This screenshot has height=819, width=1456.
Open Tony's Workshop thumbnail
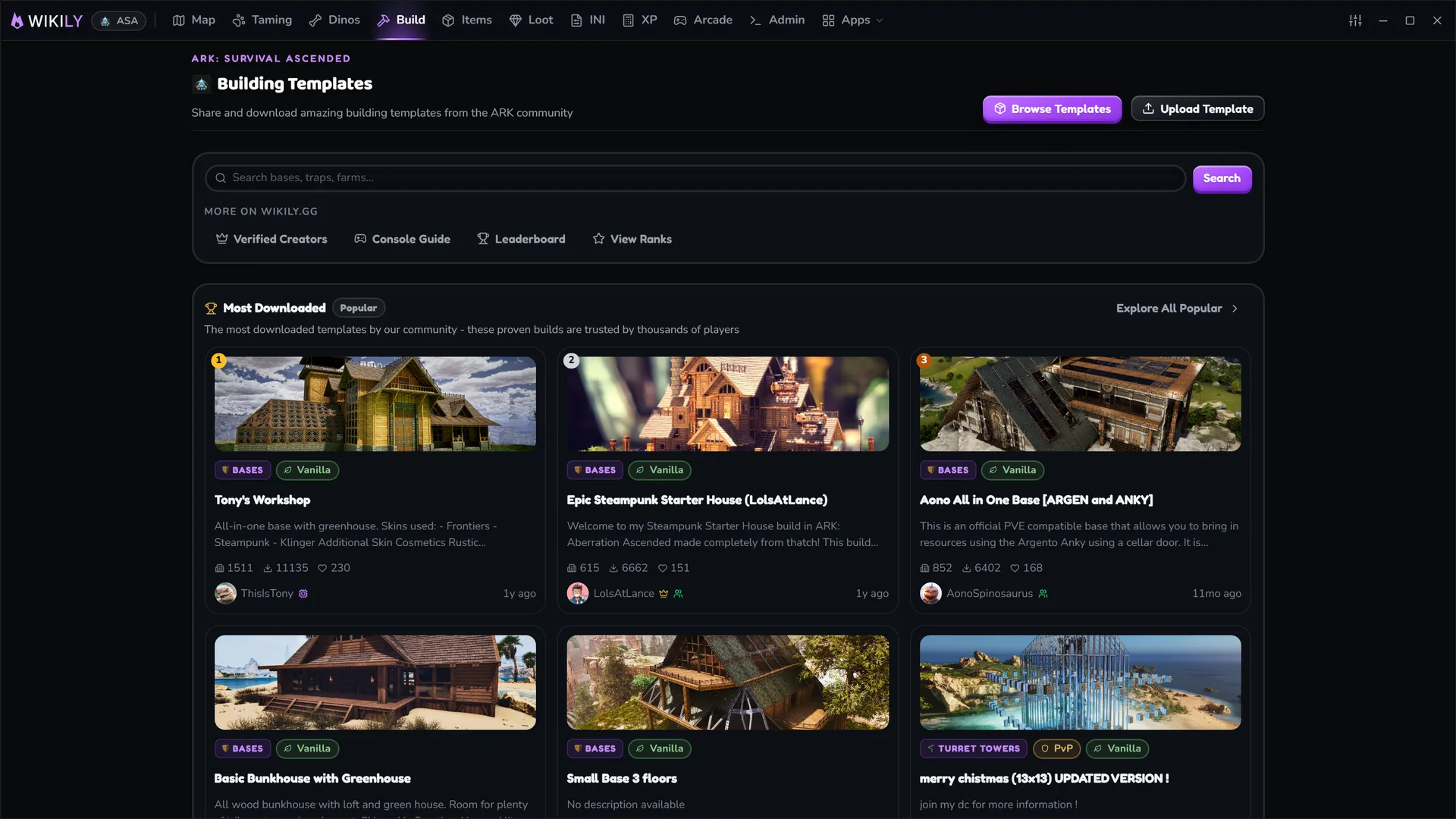coord(375,404)
